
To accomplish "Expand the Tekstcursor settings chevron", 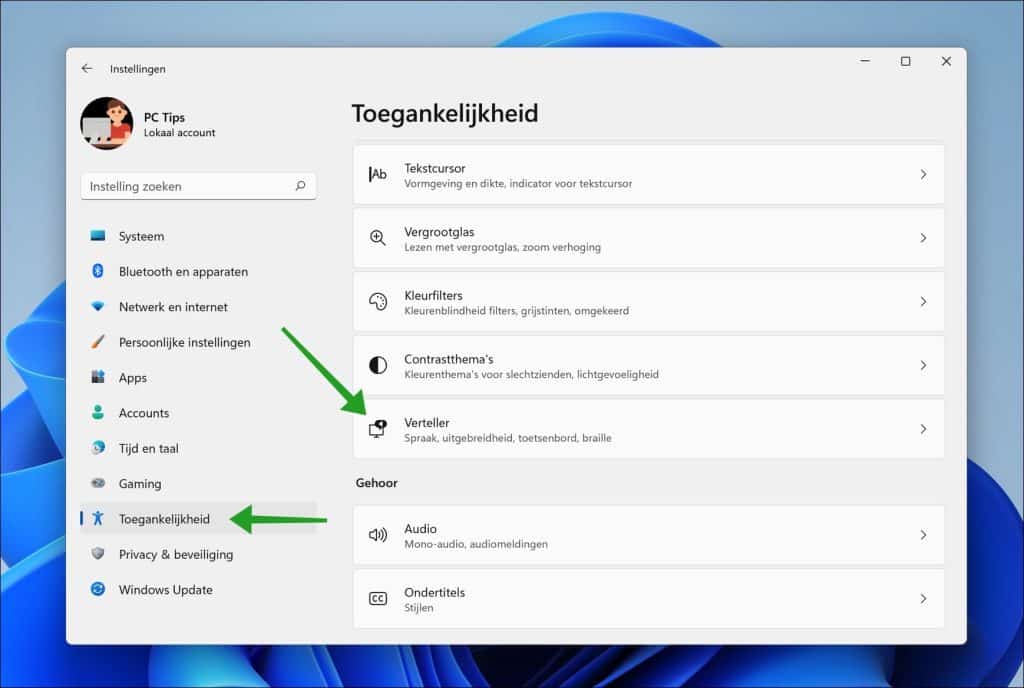I will (x=922, y=174).
